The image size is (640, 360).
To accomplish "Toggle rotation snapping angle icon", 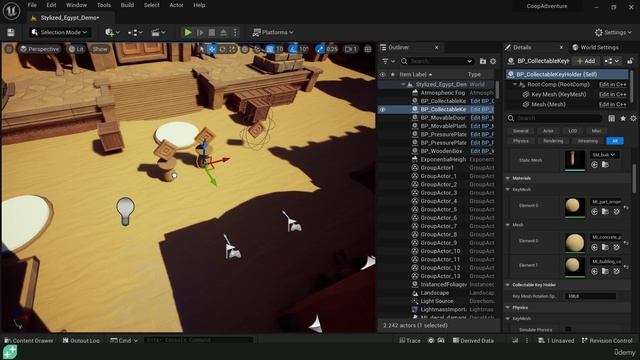I will pyautogui.click(x=293, y=49).
